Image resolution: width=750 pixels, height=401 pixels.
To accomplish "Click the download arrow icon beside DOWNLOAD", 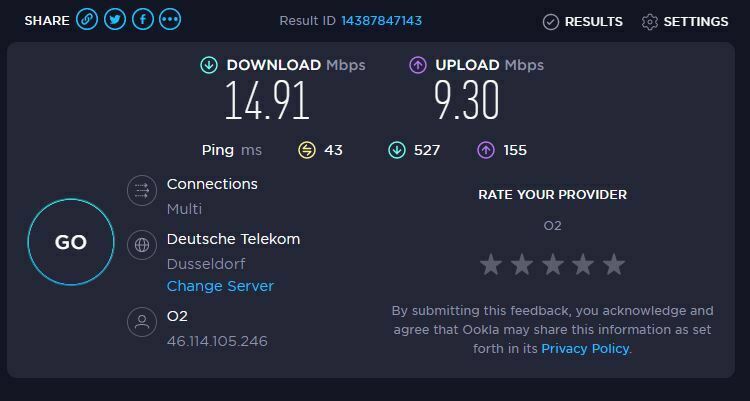I will [209, 65].
